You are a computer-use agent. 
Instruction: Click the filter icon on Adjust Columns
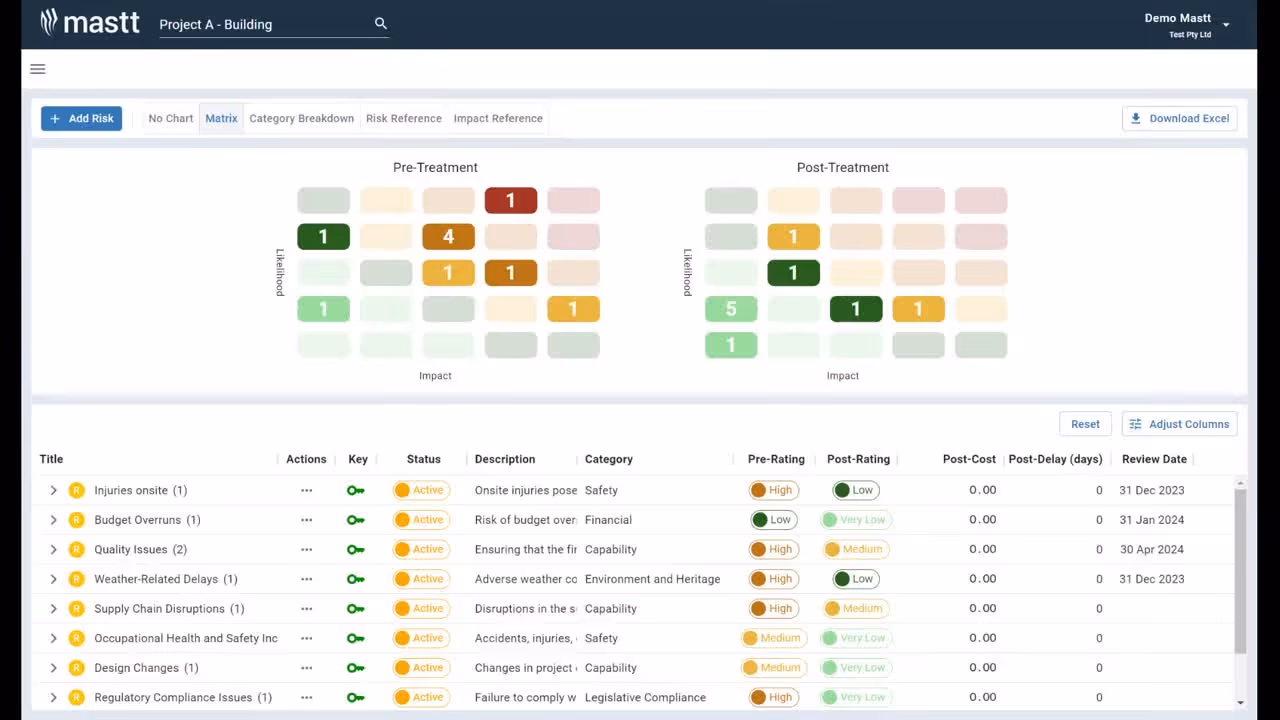tap(1135, 424)
